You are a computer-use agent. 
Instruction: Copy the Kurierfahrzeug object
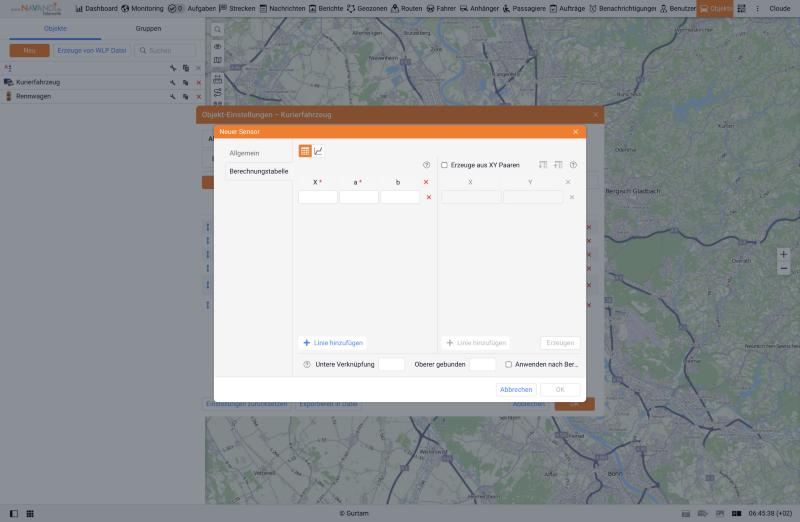point(186,82)
